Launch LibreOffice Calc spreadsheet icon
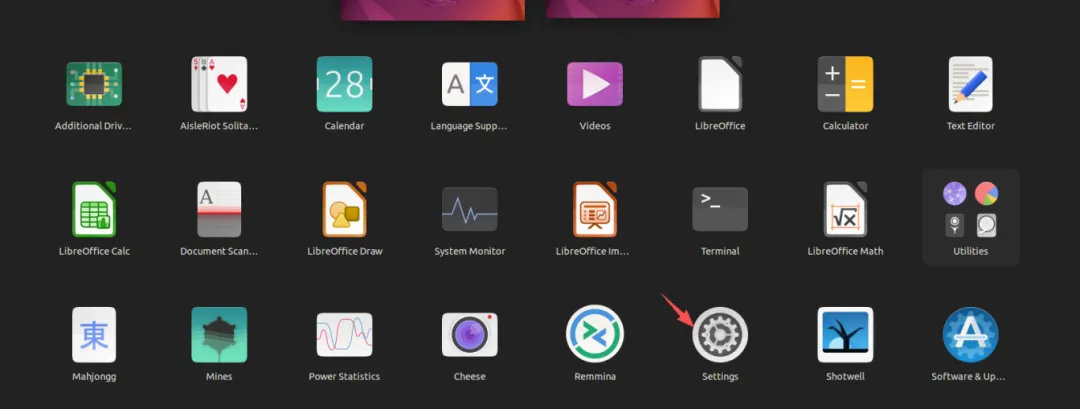The width and height of the screenshot is (1080, 409). (x=94, y=209)
